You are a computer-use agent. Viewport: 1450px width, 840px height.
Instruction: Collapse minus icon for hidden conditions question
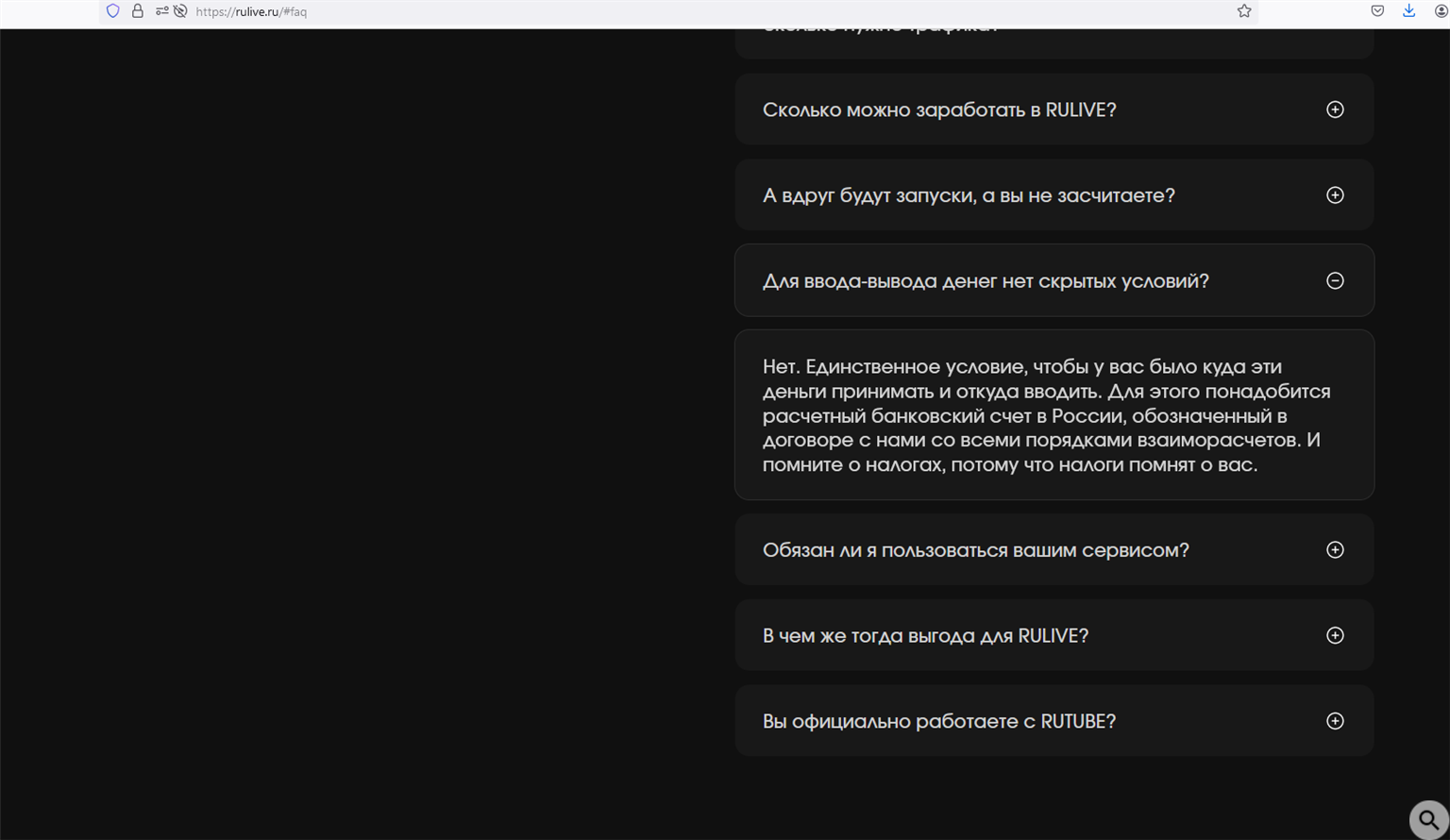1335,280
